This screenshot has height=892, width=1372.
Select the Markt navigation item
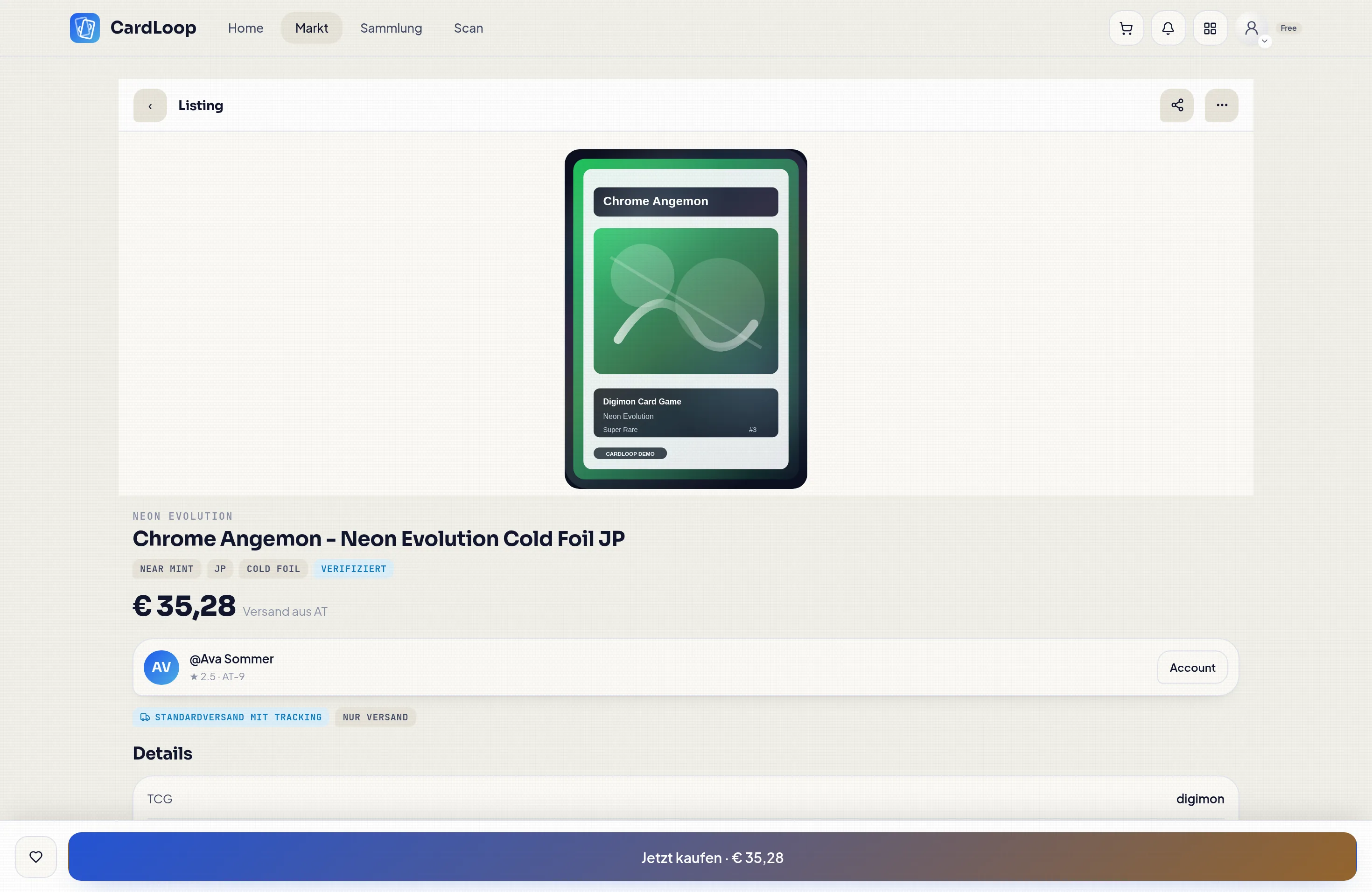312,28
